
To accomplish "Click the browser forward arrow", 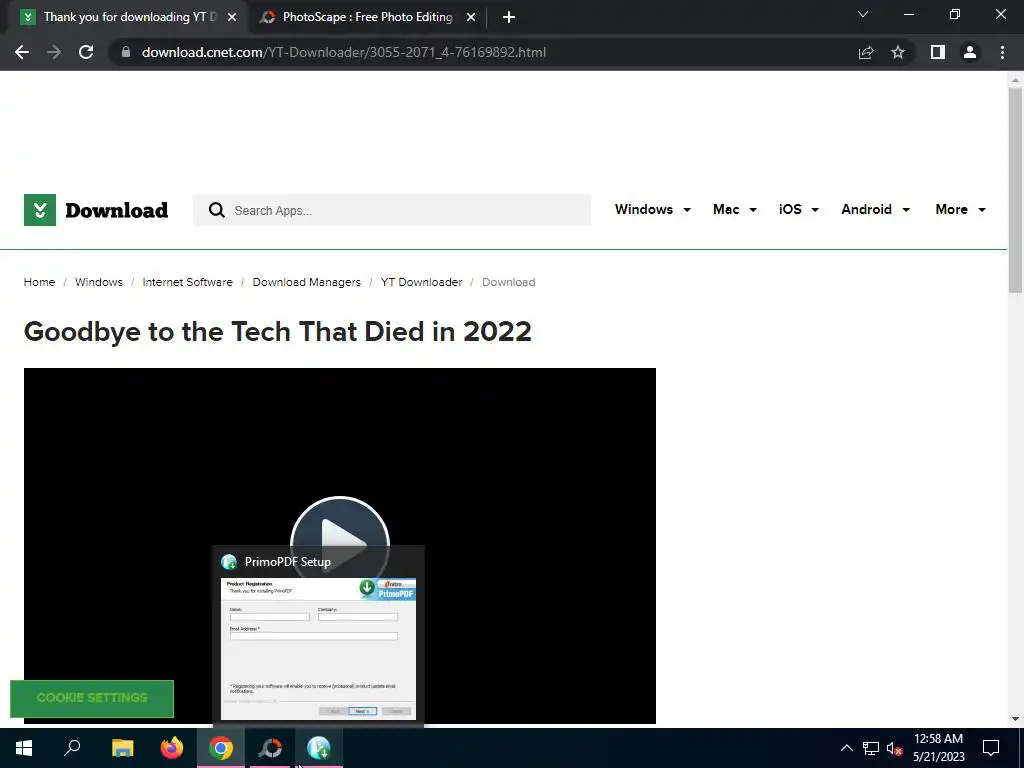I will (54, 52).
